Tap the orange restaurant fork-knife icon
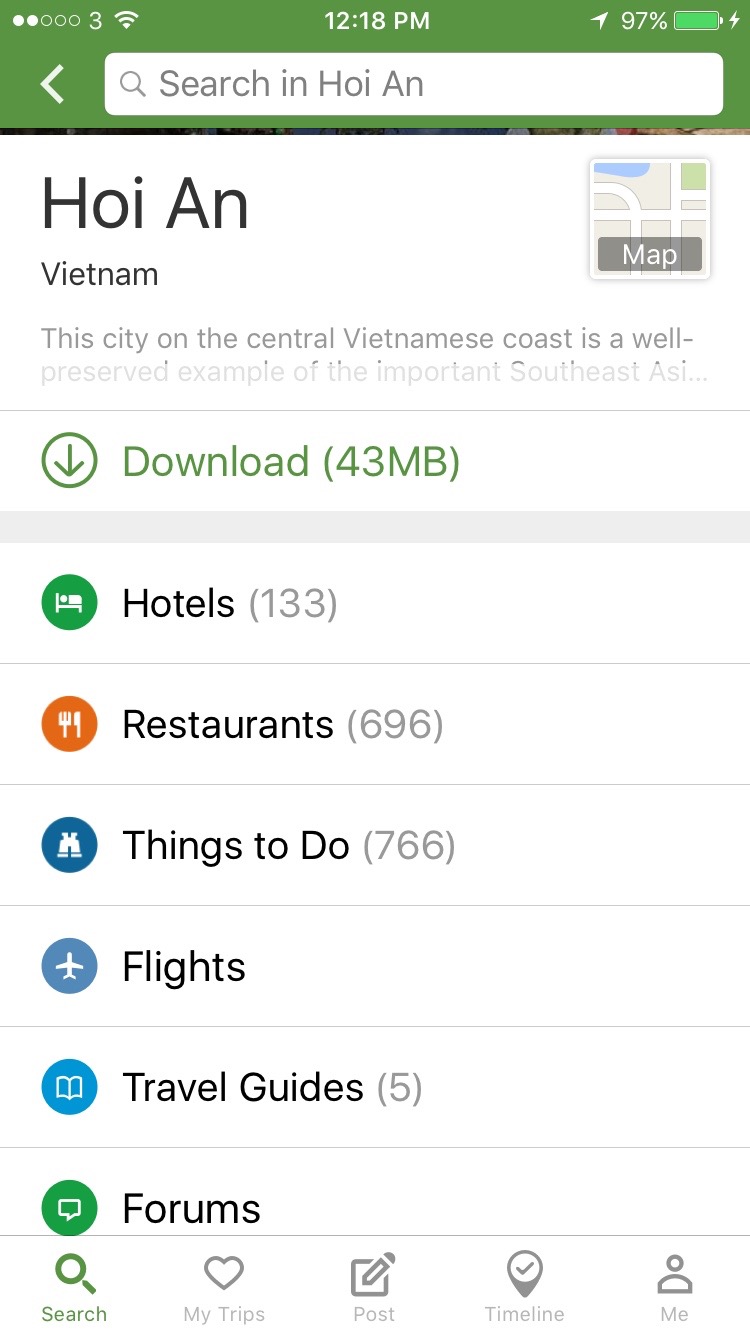 point(69,724)
